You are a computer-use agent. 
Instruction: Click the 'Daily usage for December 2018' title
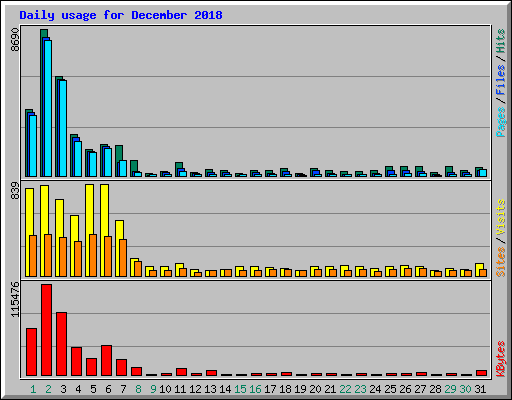121,15
